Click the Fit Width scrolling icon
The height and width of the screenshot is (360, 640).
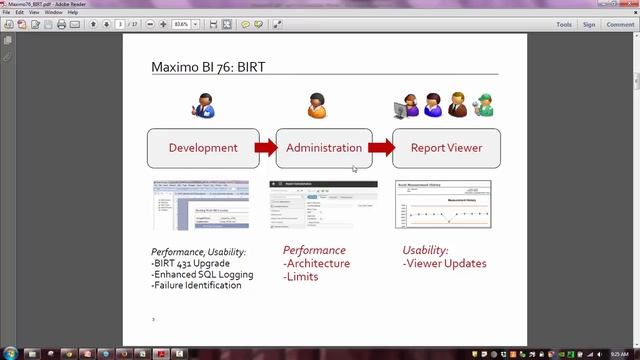click(x=213, y=24)
